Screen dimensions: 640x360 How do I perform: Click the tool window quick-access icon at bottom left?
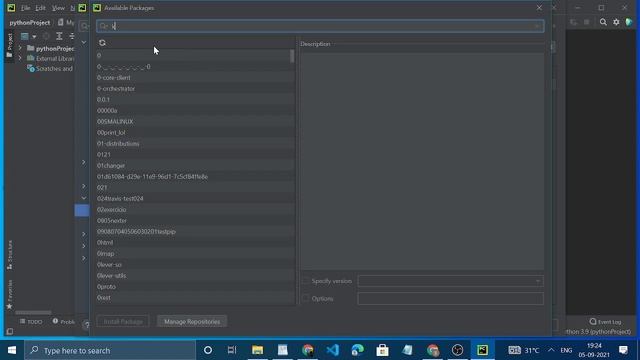click(10, 331)
